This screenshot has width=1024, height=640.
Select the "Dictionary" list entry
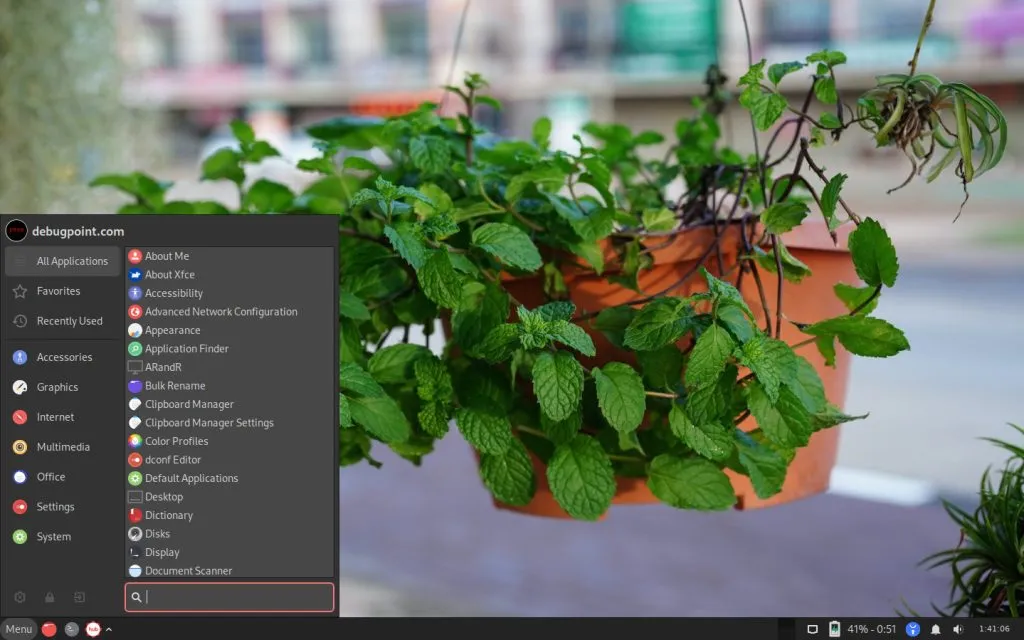229,515
